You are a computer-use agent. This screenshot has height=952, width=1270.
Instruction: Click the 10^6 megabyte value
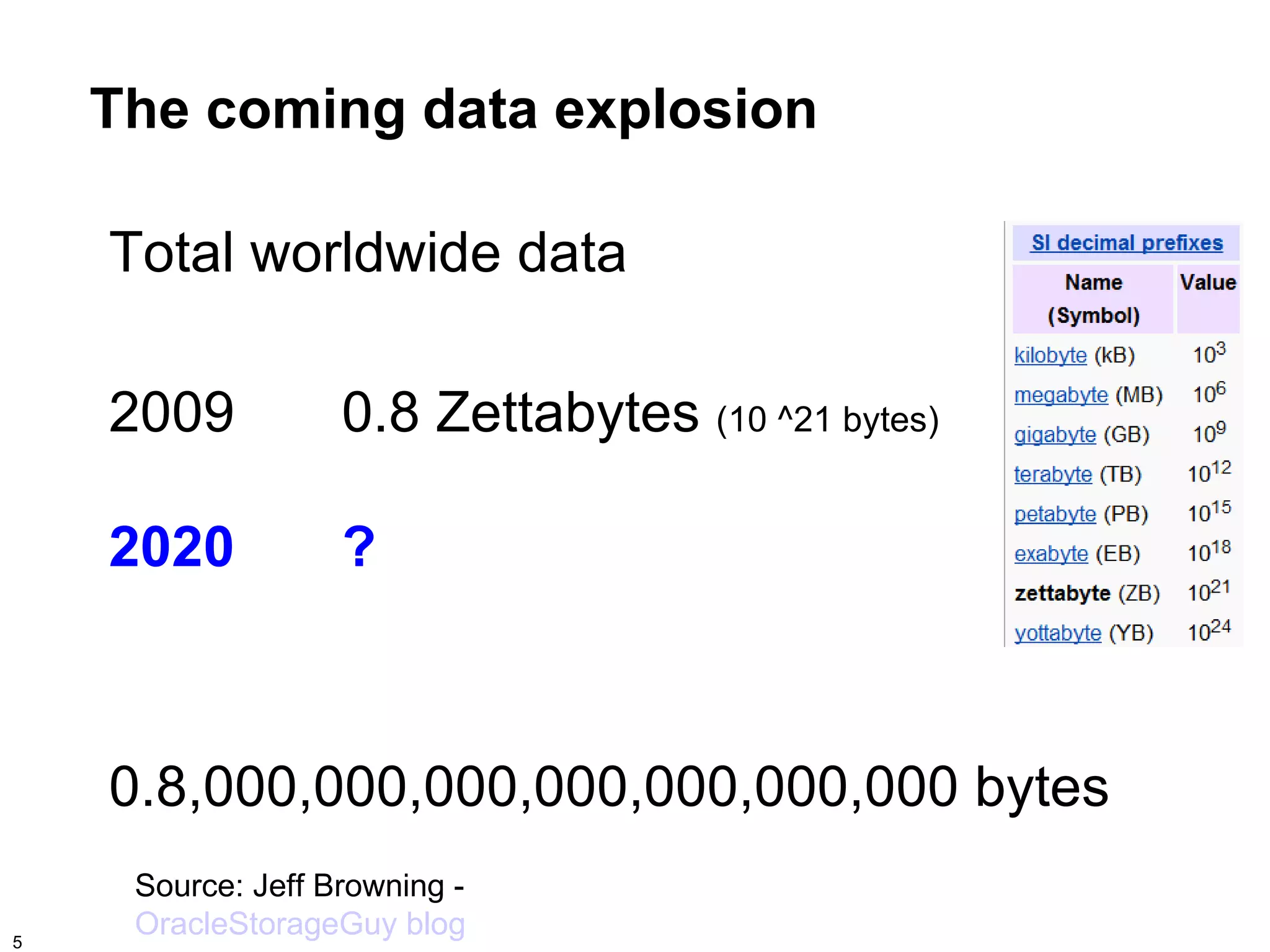pyautogui.click(x=1209, y=392)
